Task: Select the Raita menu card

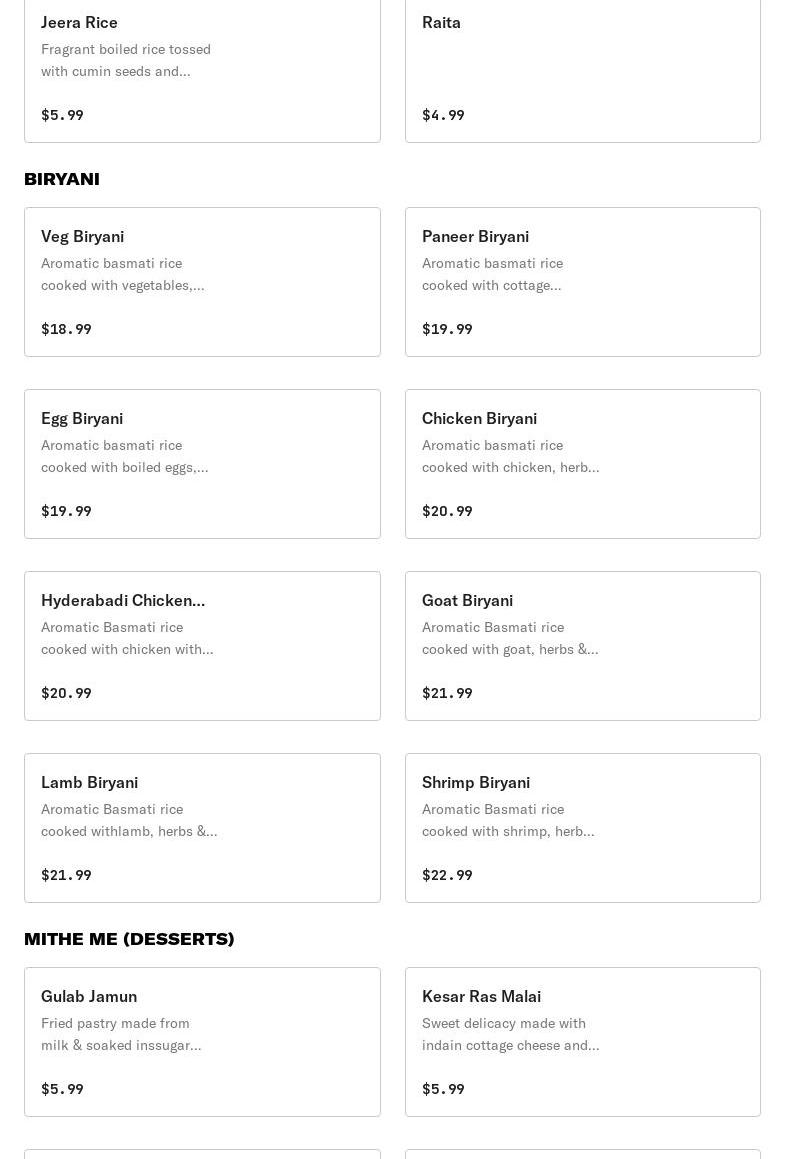Action: coord(582,68)
